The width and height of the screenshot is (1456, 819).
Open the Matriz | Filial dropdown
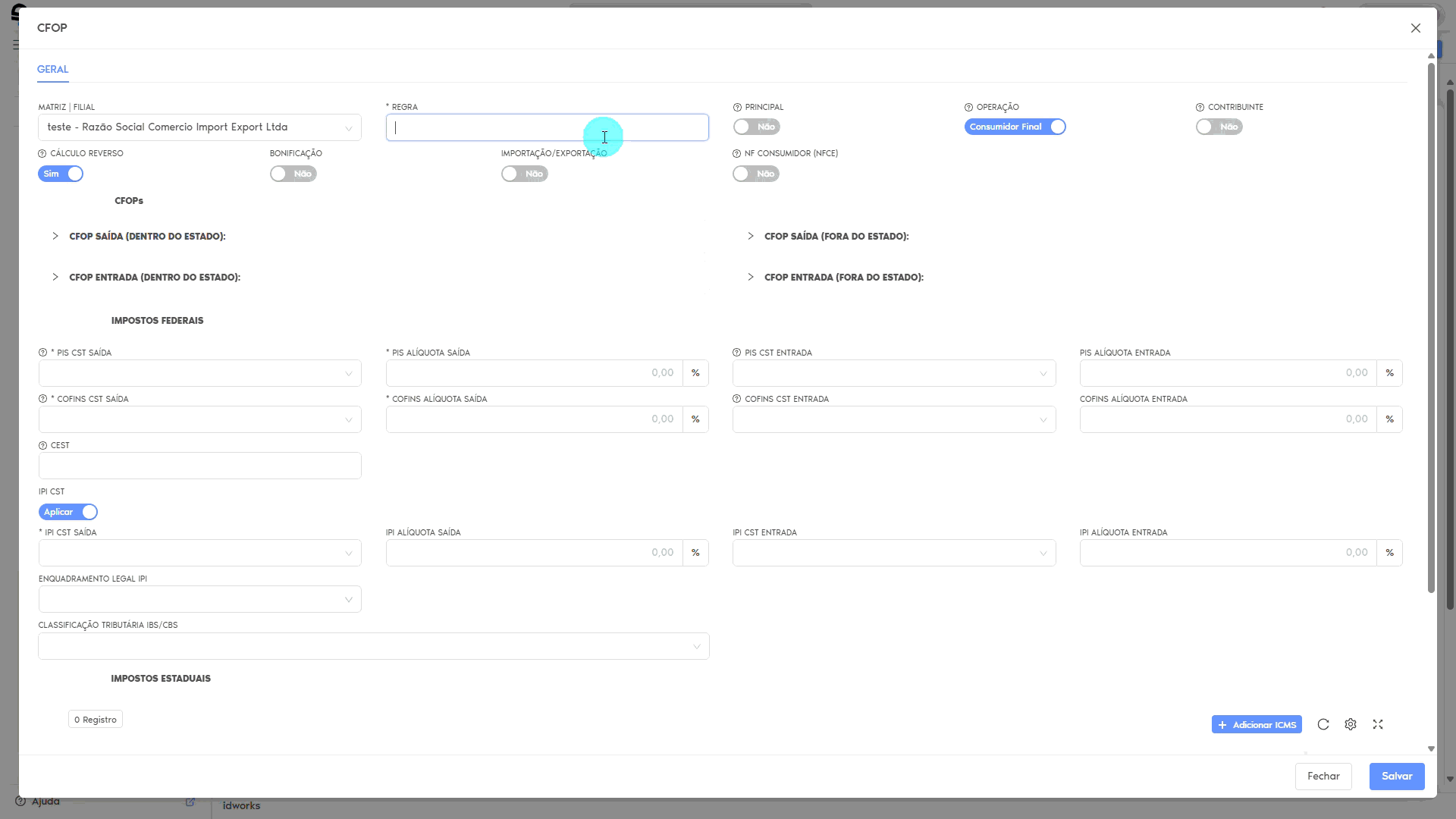[199, 127]
